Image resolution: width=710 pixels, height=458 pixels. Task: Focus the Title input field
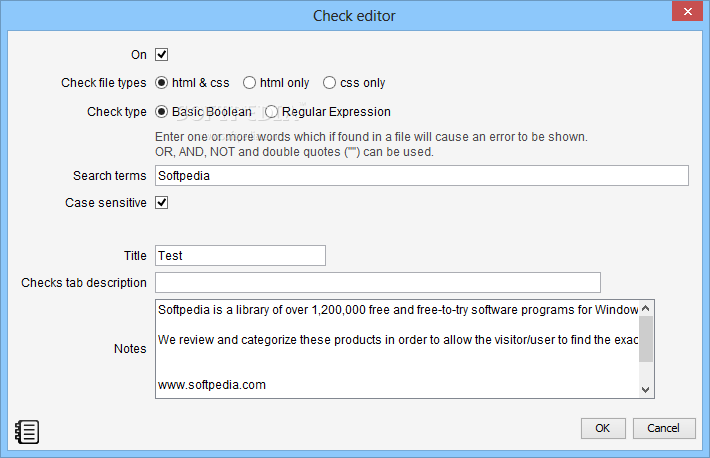pyautogui.click(x=240, y=256)
